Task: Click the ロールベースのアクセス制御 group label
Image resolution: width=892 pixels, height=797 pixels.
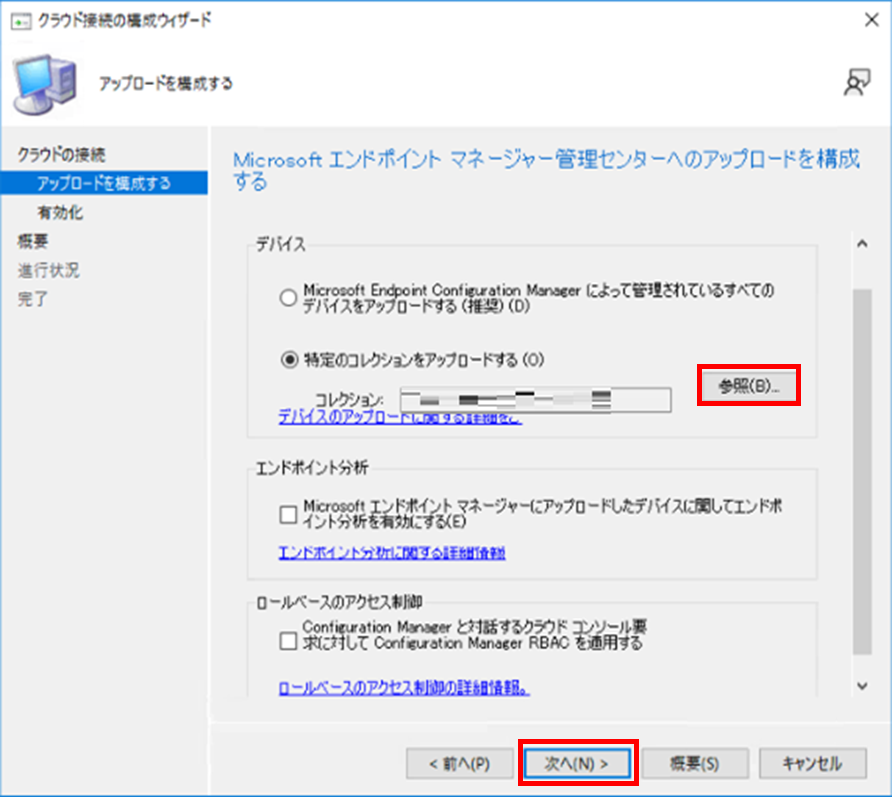Action: 340,602
